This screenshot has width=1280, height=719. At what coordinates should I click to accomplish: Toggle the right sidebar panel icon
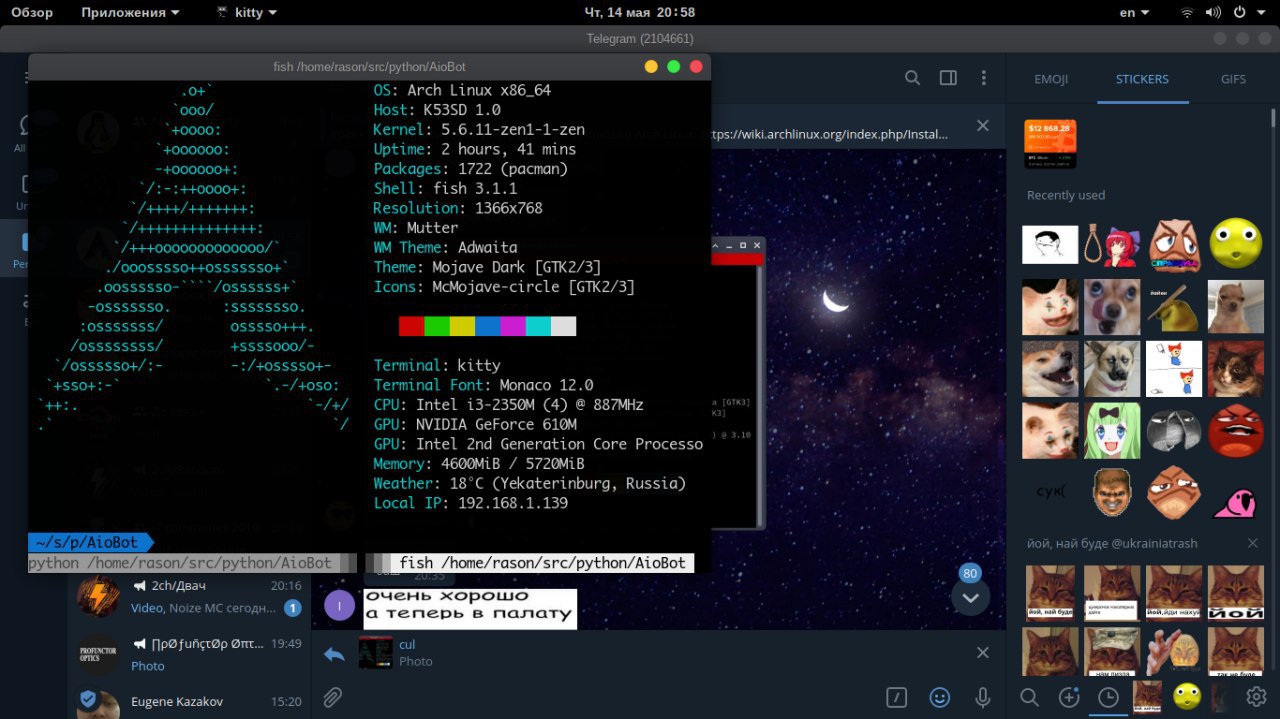point(948,78)
